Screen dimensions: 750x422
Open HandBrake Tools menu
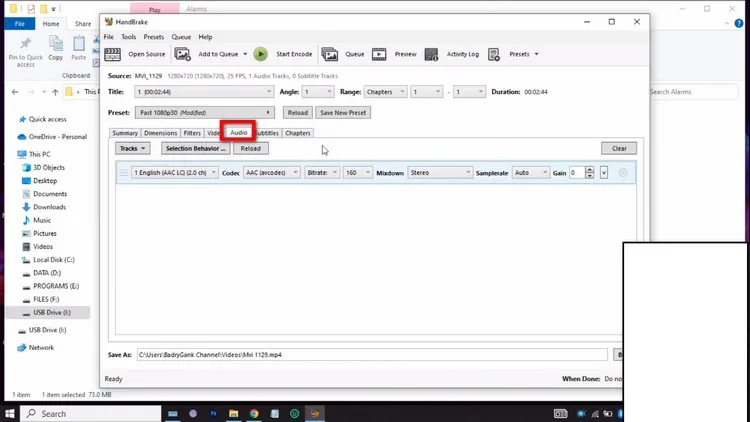[x=129, y=37]
